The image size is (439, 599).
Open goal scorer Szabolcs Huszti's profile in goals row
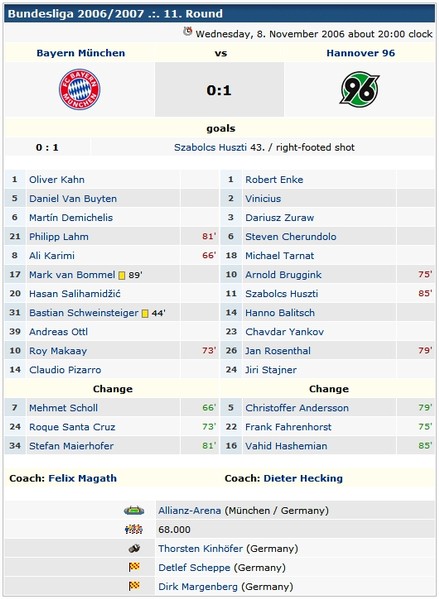210,147
